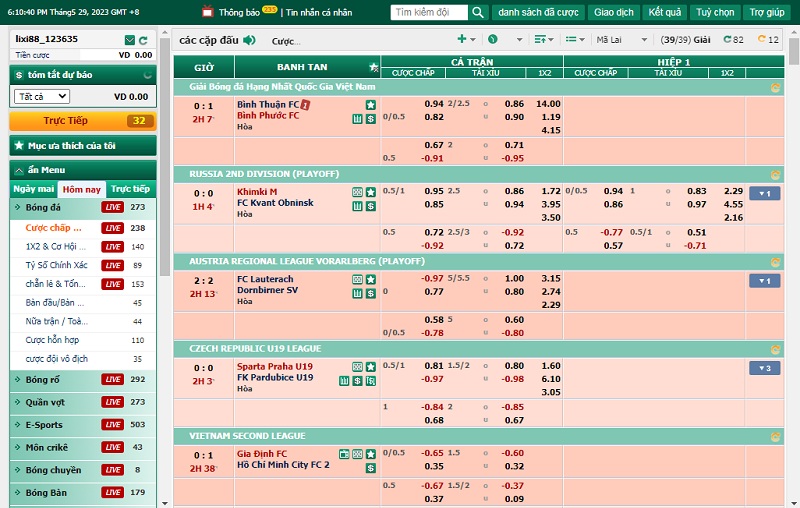The width and height of the screenshot is (800, 508).
Task: Click the Thông báo TV icon
Action: pos(207,11)
